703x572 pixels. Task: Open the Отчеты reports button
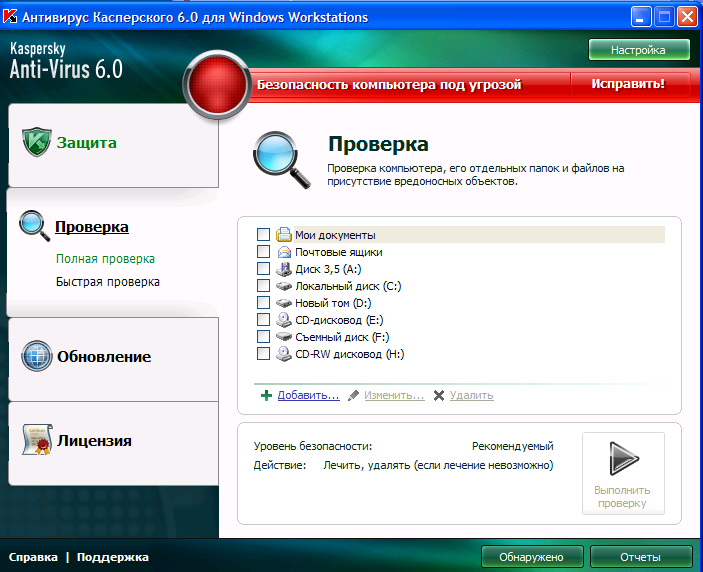641,557
